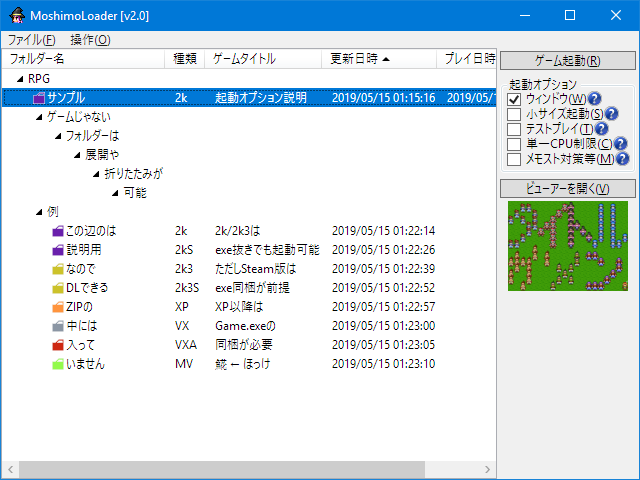Click the purple folder icon beside この辺のは
640x480 pixels.
click(x=58, y=231)
